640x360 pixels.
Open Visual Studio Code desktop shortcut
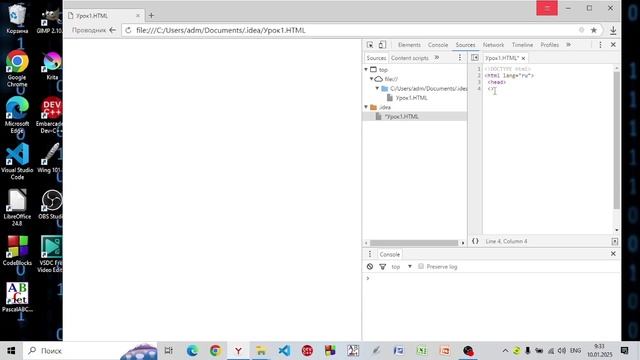(x=17, y=161)
